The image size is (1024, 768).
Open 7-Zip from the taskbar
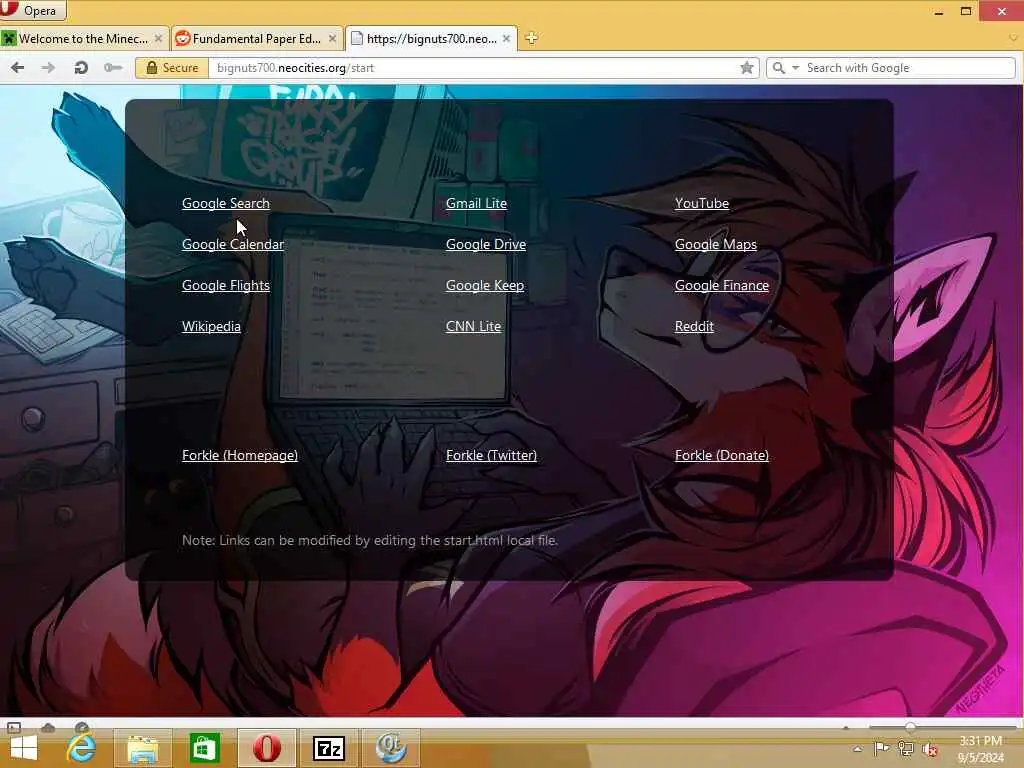pos(328,748)
